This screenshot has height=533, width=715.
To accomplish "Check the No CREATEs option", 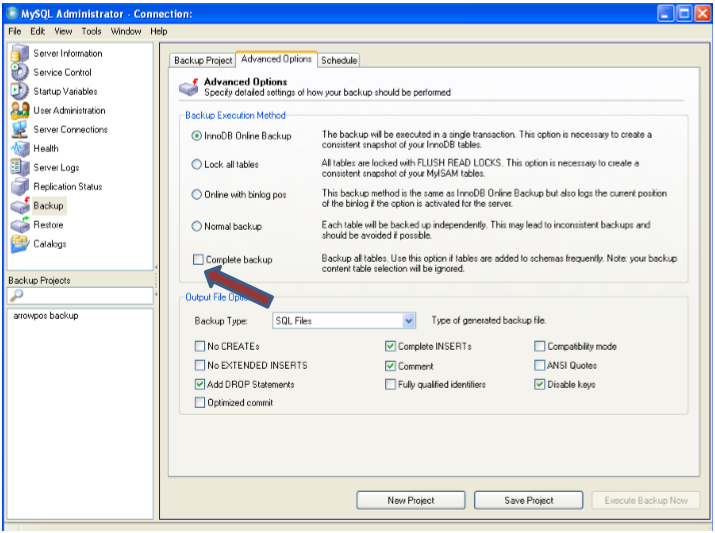I will [200, 346].
